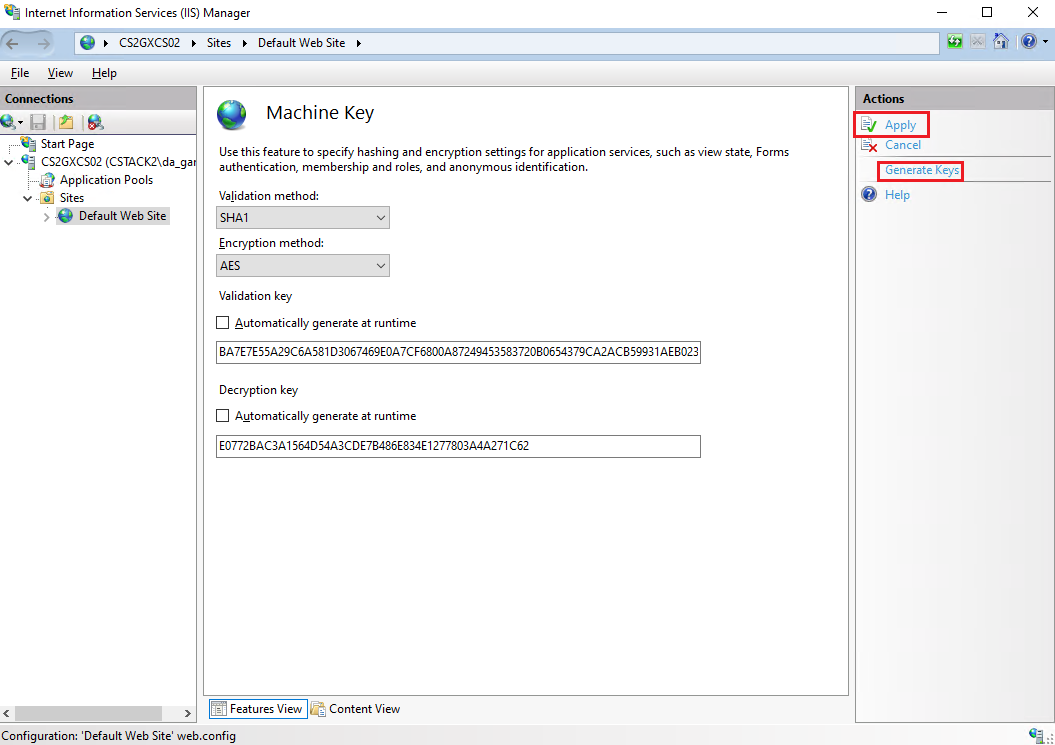Select Default Web Site in breadcrumb
The width and height of the screenshot is (1055, 745).
click(x=301, y=43)
